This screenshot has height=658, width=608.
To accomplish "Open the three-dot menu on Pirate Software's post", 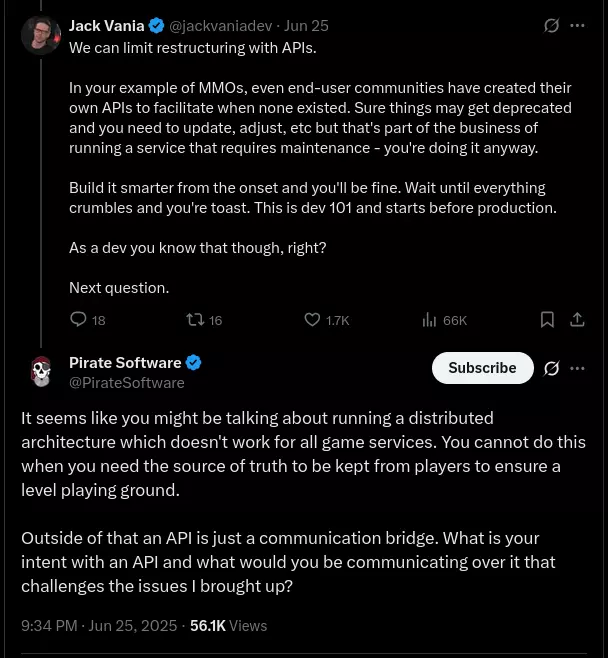I will (577, 368).
